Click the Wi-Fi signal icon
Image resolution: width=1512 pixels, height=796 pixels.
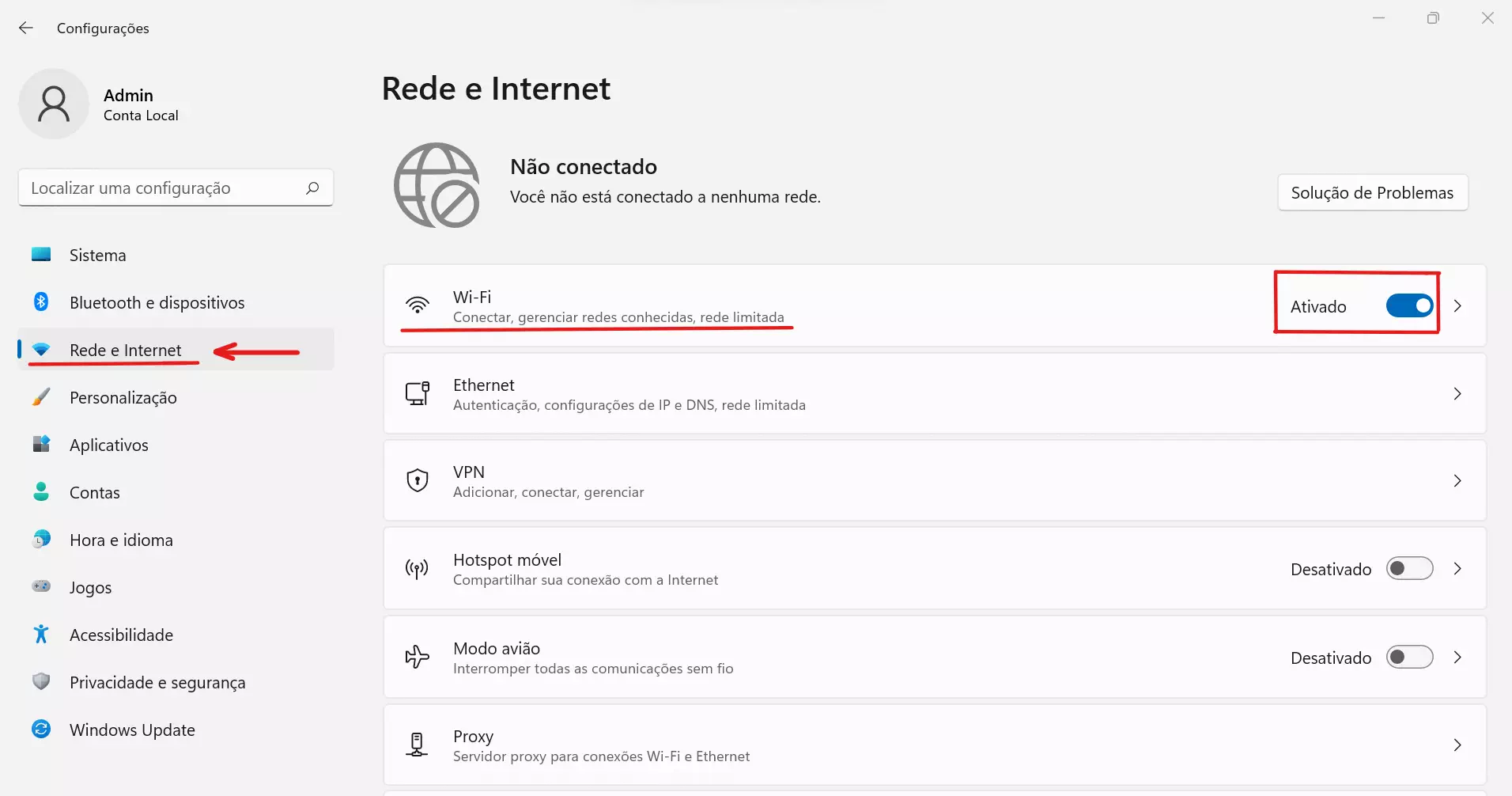tap(418, 305)
